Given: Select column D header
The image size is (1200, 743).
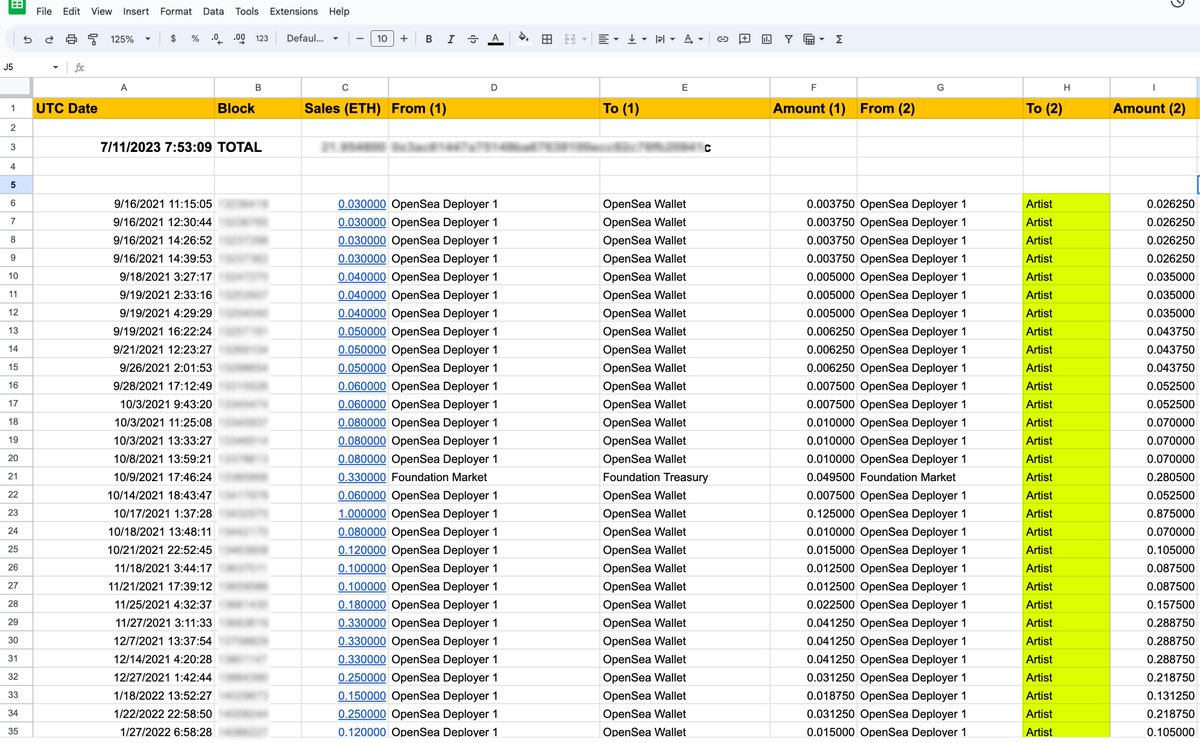Looking at the screenshot, I should [494, 87].
